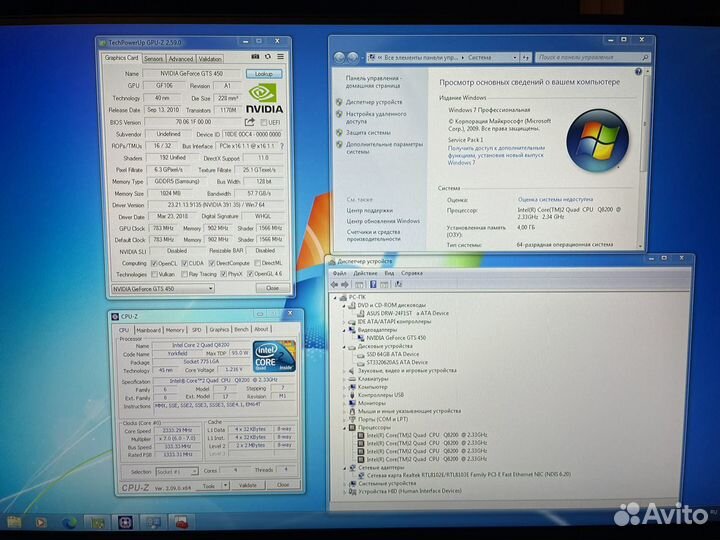Click the BIOS export share icon

point(249,120)
